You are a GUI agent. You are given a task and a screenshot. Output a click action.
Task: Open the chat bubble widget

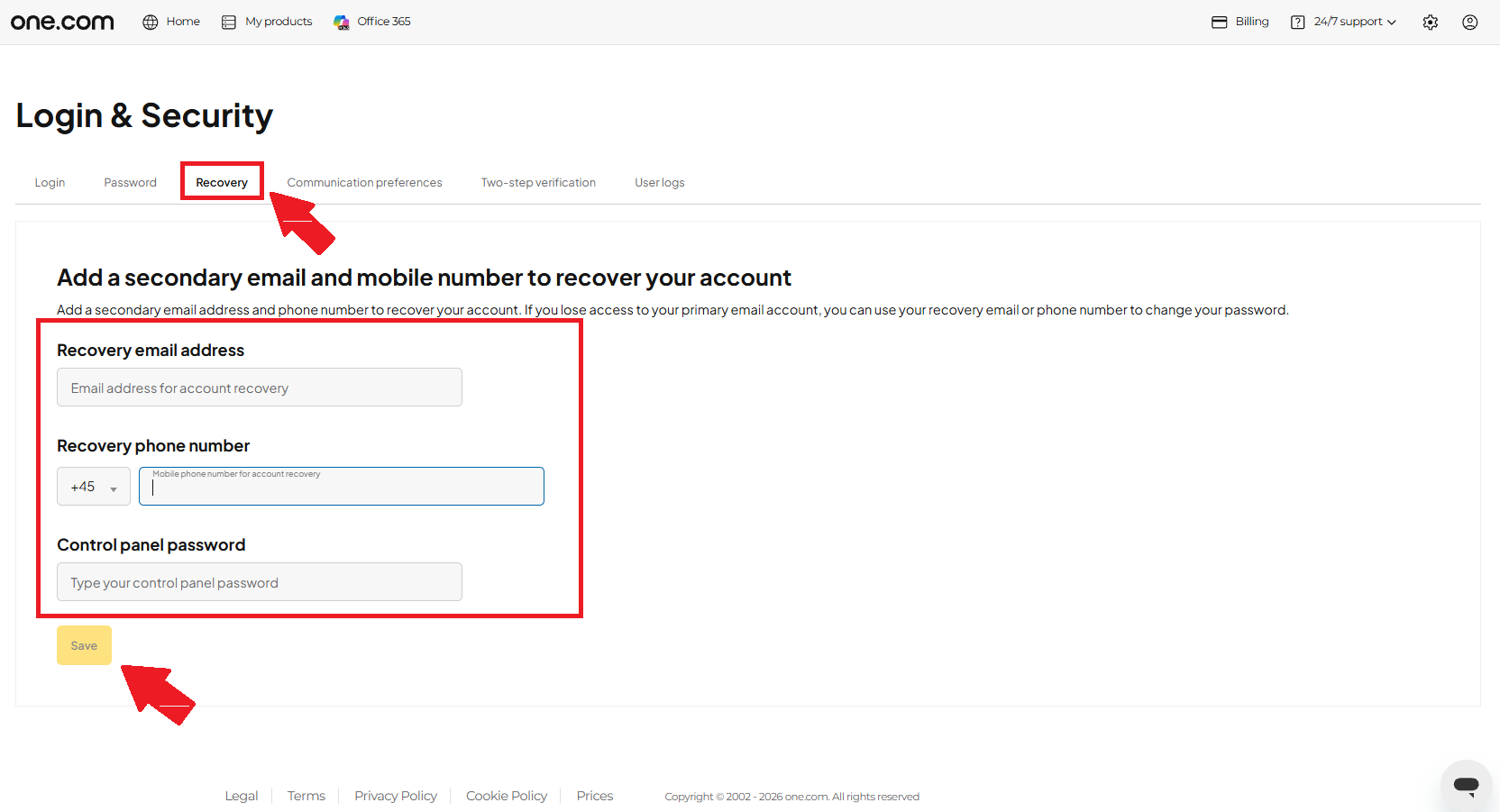tap(1467, 785)
